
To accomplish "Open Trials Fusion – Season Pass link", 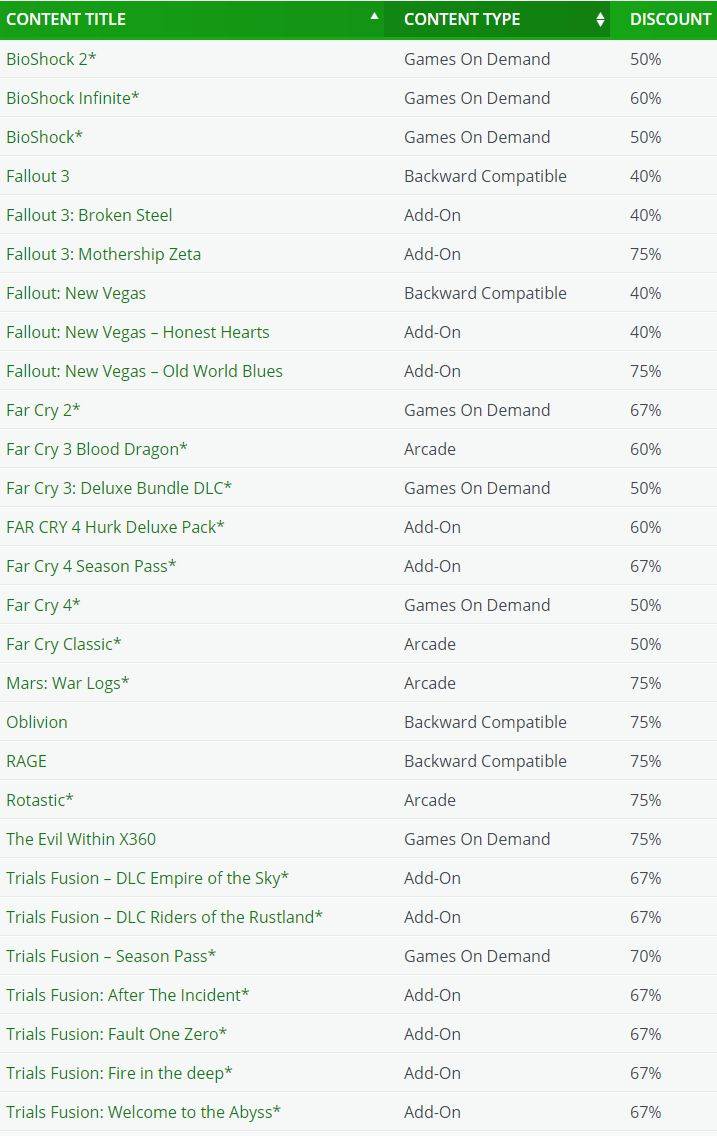I will 111,956.
